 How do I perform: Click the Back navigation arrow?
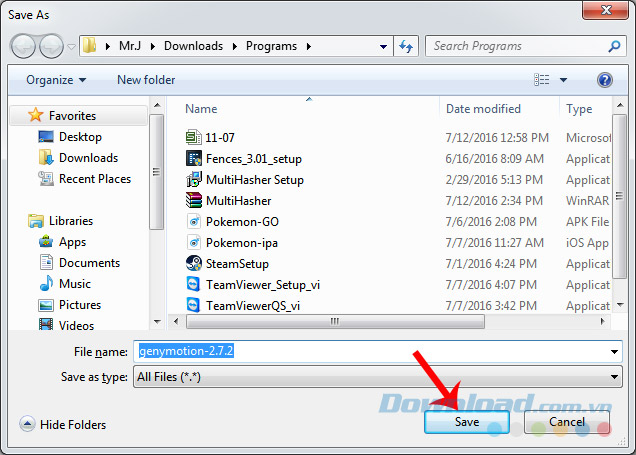click(23, 46)
